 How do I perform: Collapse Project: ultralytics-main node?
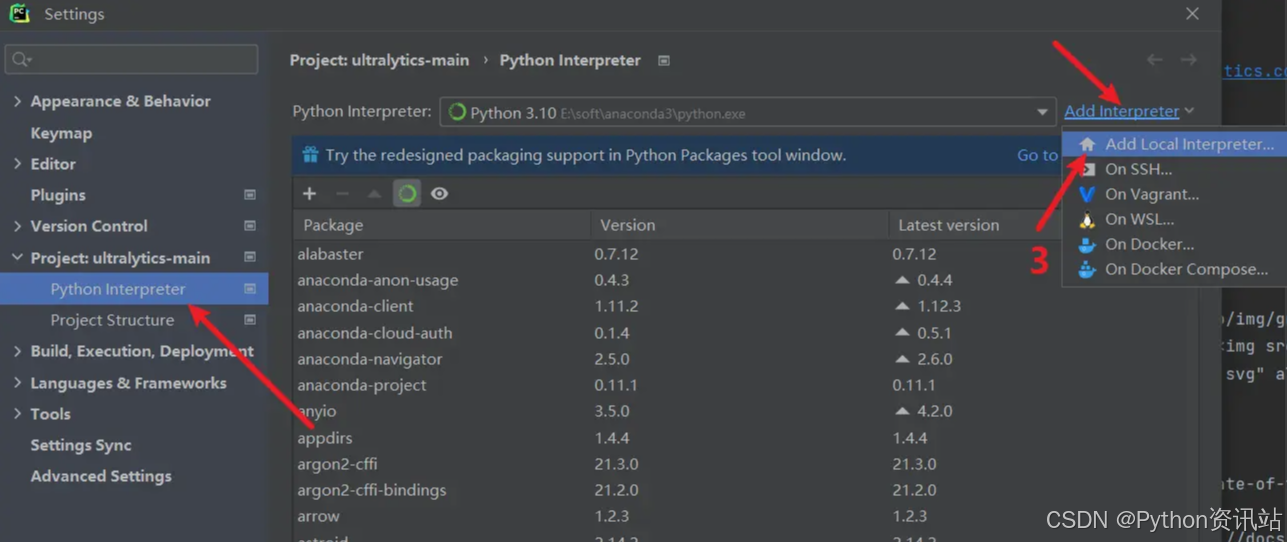point(17,258)
